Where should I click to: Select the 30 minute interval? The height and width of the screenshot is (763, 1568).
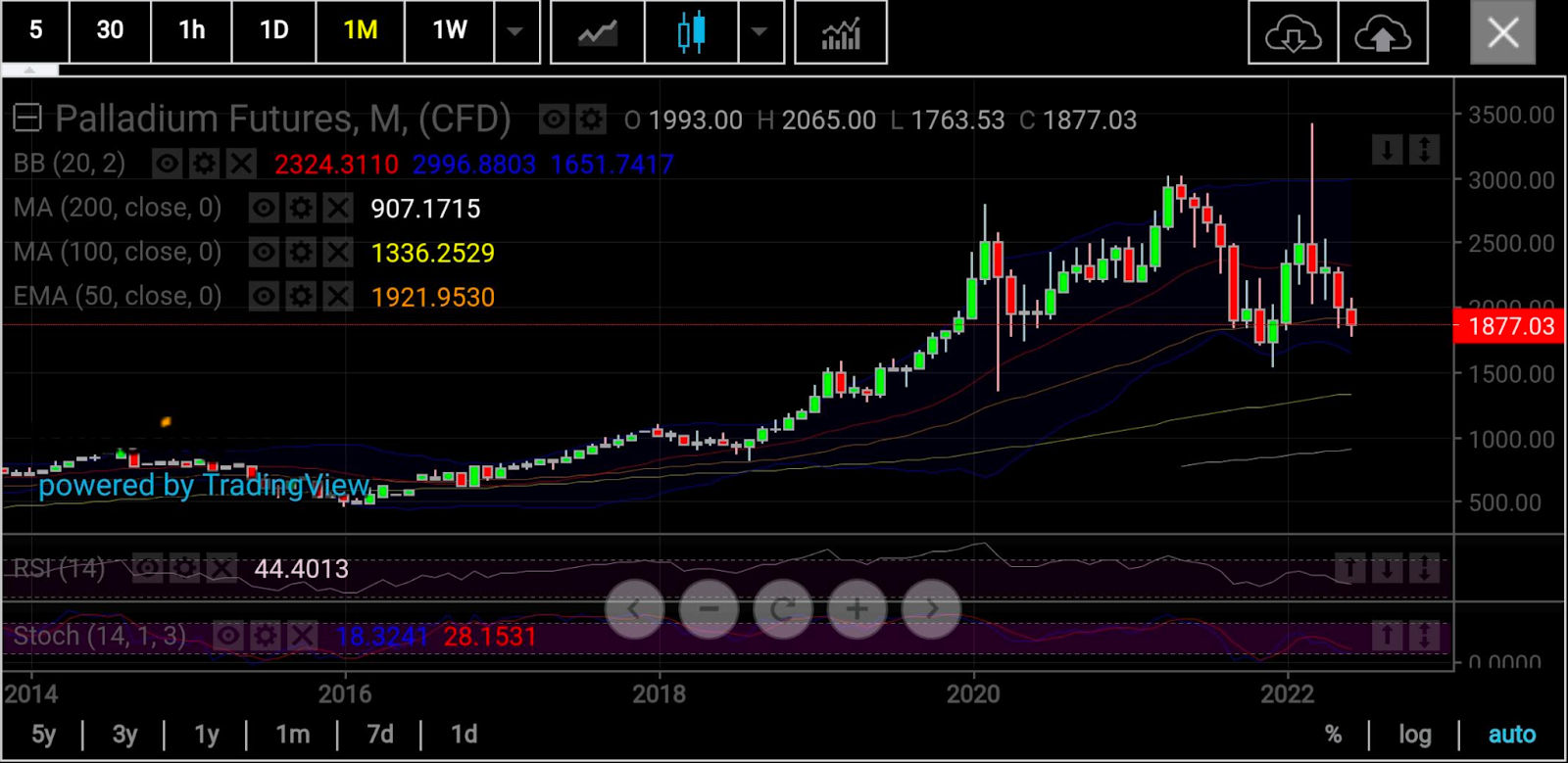point(110,30)
